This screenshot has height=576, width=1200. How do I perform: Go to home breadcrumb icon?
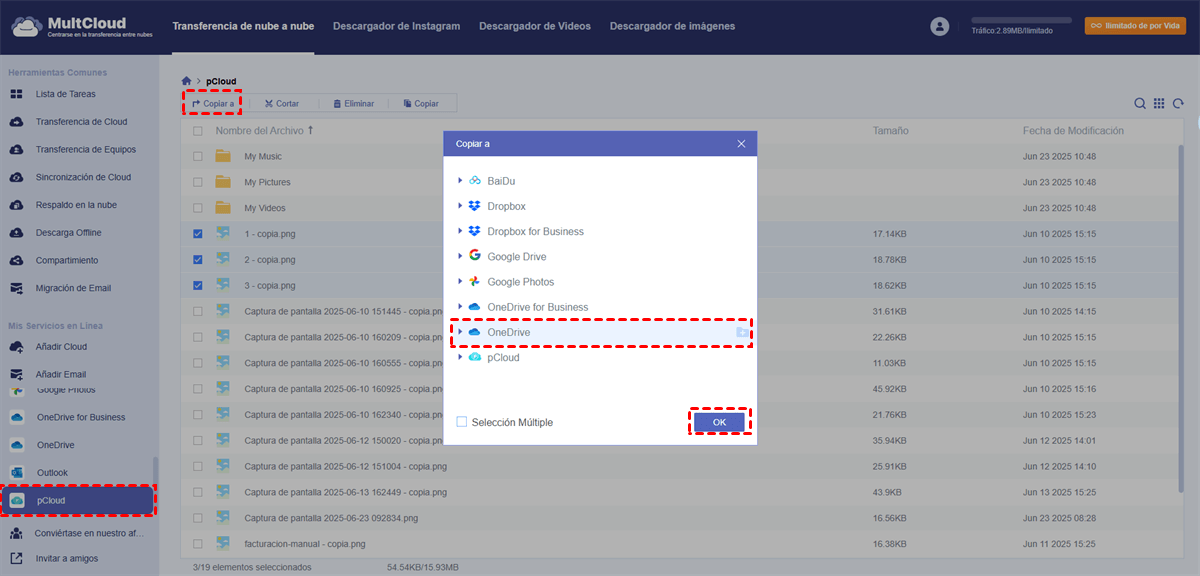click(x=186, y=80)
